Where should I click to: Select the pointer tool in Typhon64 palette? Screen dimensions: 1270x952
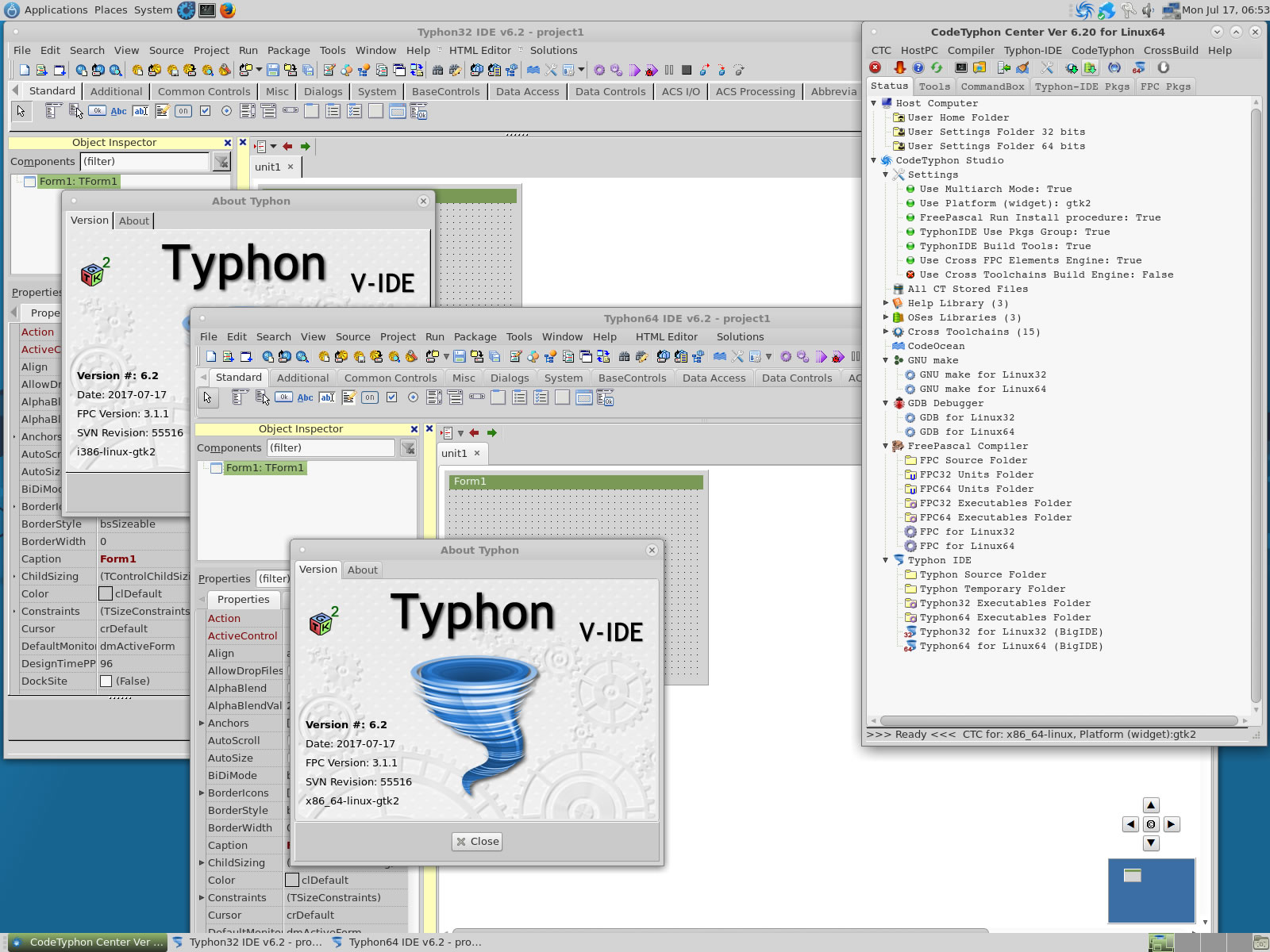207,397
